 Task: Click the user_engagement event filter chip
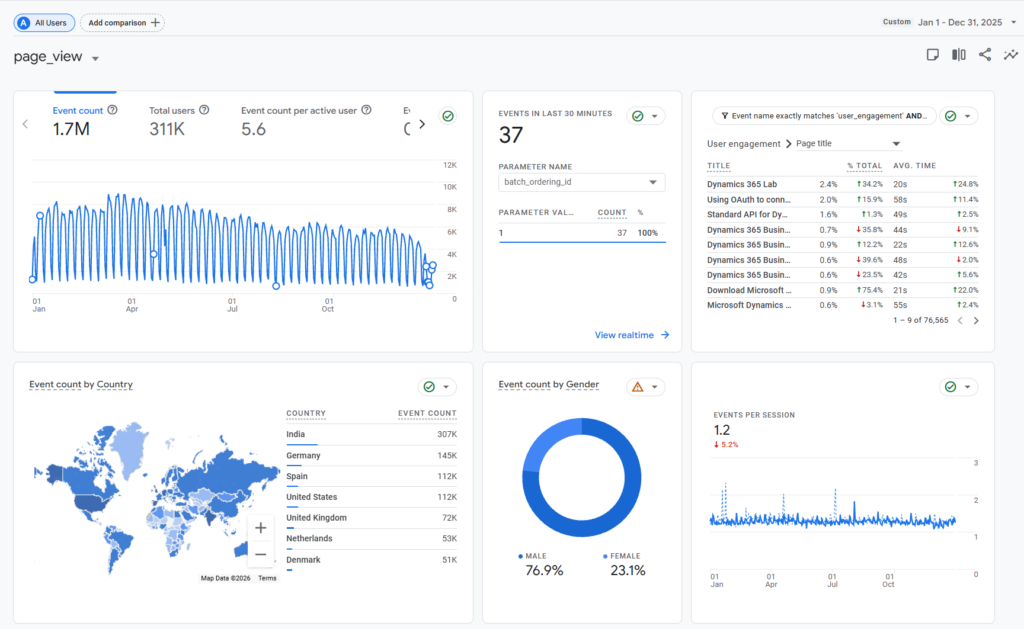pyautogui.click(x=824, y=116)
